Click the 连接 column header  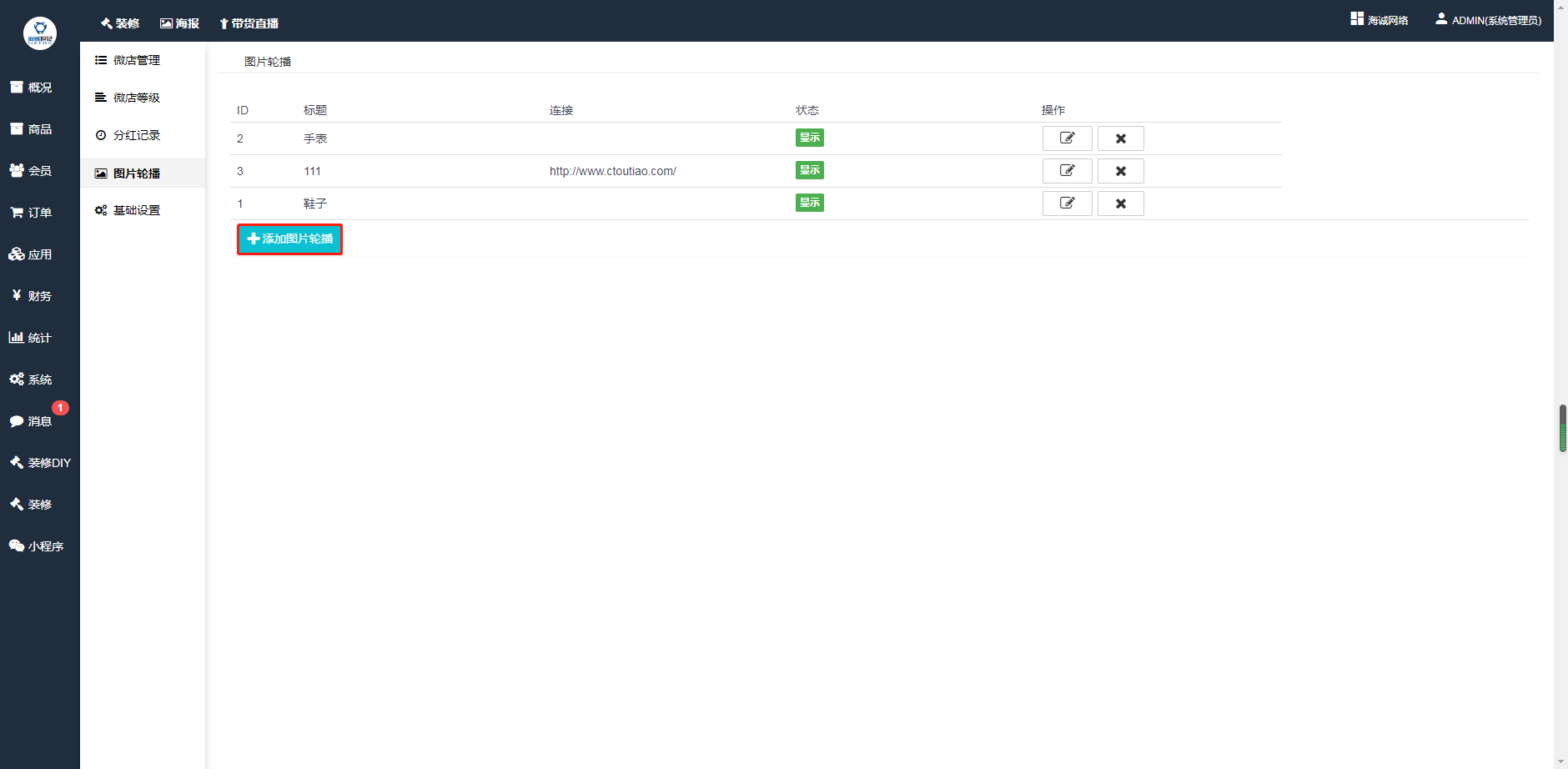tap(561, 110)
